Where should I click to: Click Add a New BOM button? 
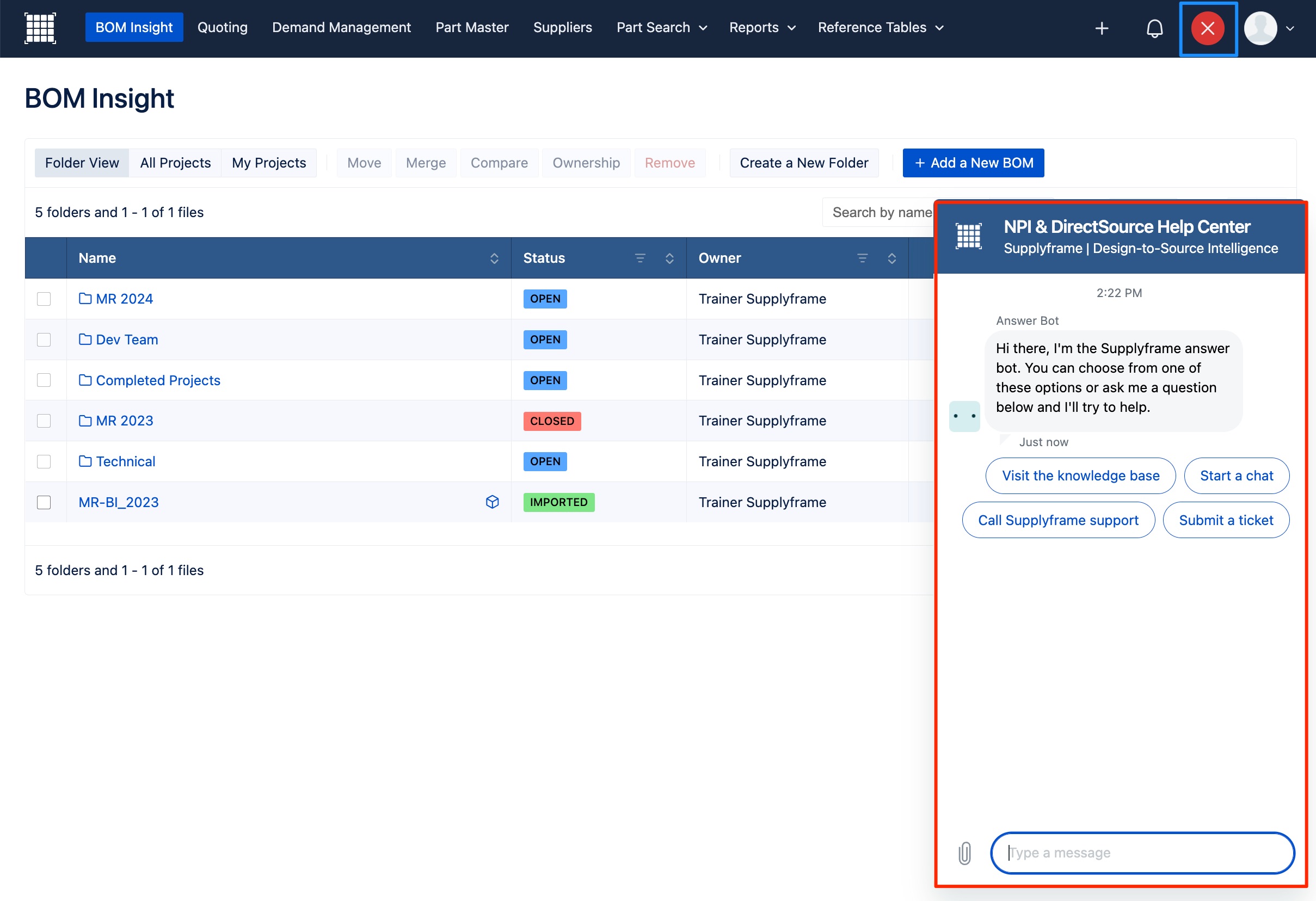click(x=974, y=163)
